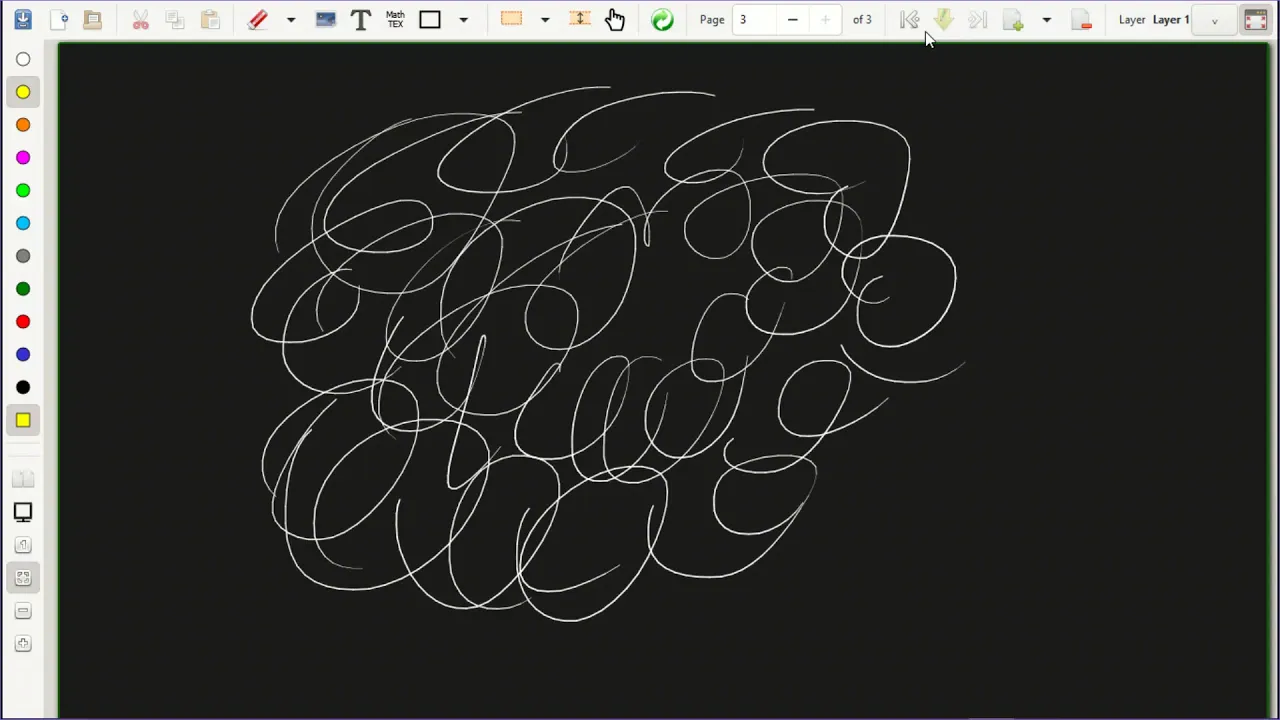Pick the light green color swatch
The height and width of the screenshot is (720, 1280).
(23, 190)
